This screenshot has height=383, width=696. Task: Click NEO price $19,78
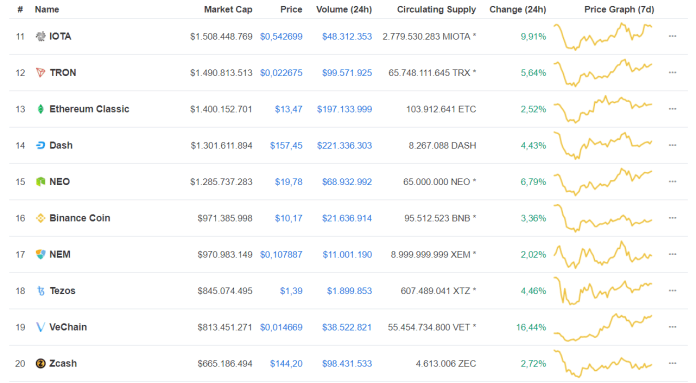289,182
